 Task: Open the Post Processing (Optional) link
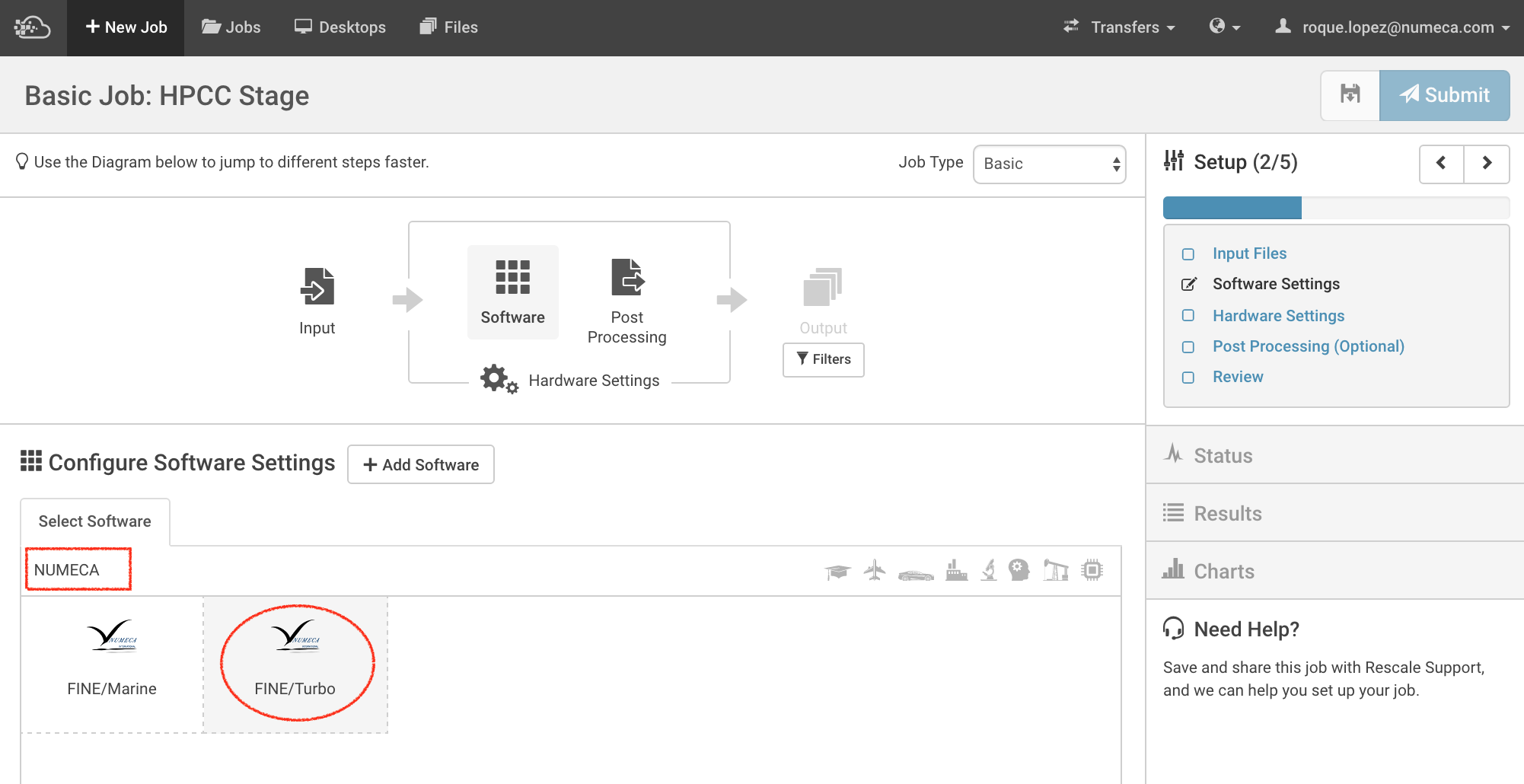pyautogui.click(x=1308, y=346)
